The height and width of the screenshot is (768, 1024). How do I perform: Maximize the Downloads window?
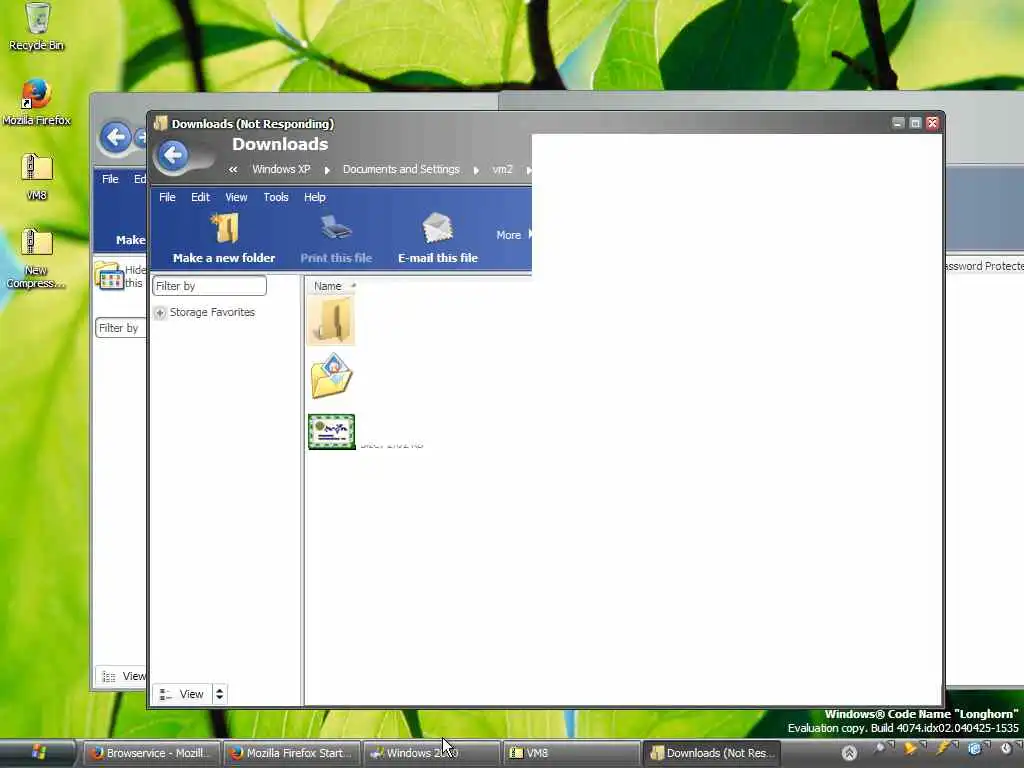915,123
